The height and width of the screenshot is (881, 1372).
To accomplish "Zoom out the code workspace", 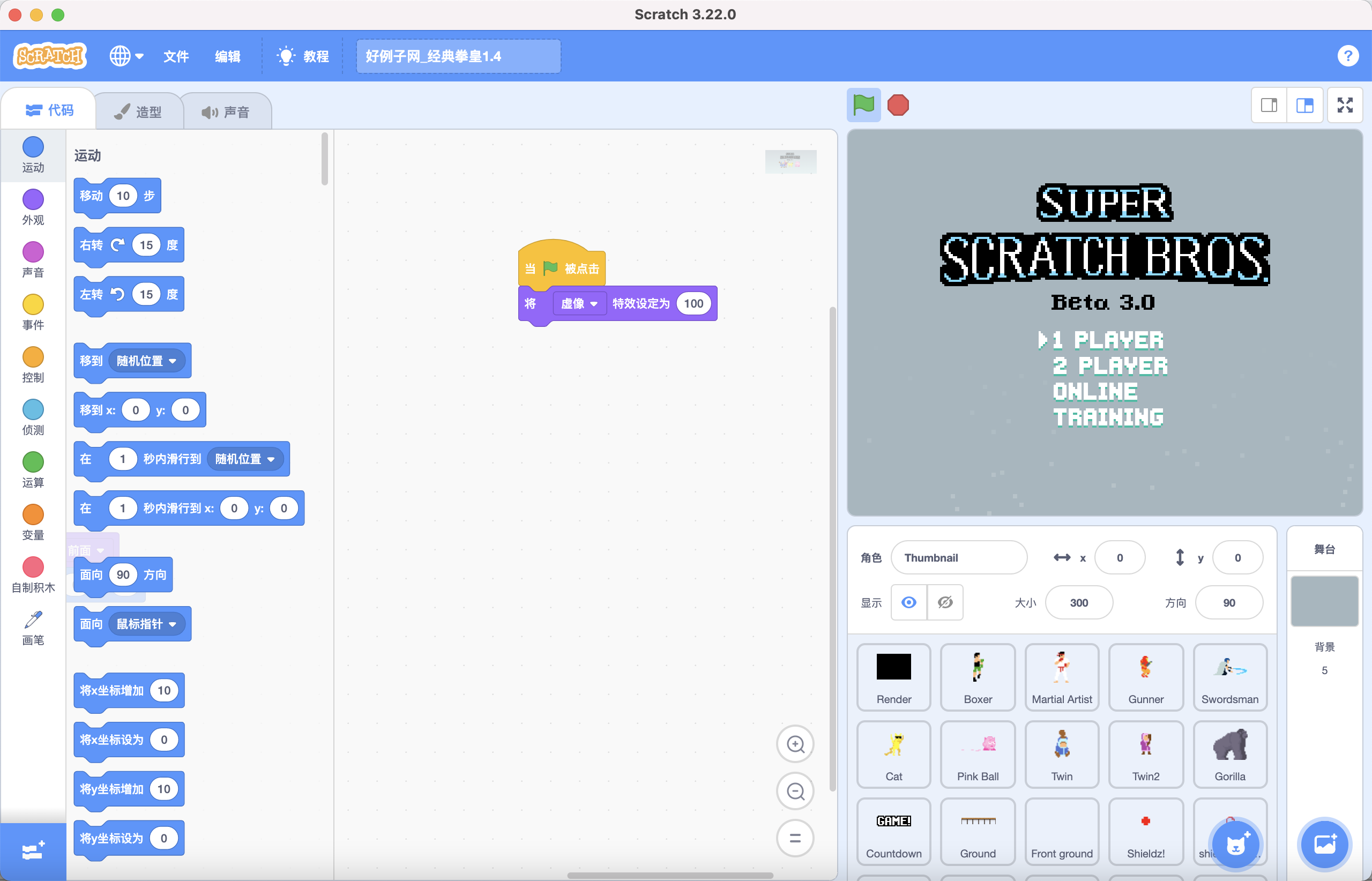I will (795, 791).
